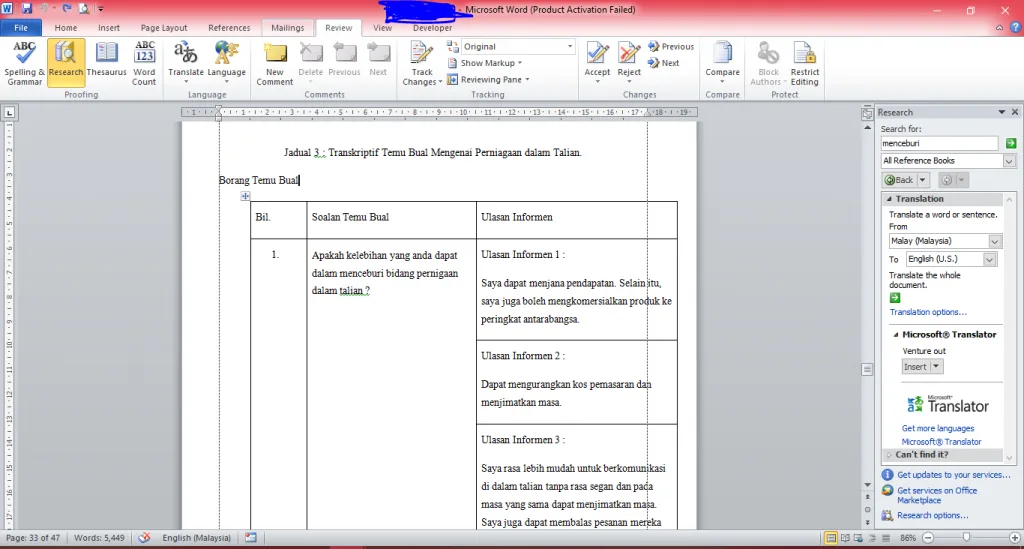Switch to the References tab

point(229,28)
